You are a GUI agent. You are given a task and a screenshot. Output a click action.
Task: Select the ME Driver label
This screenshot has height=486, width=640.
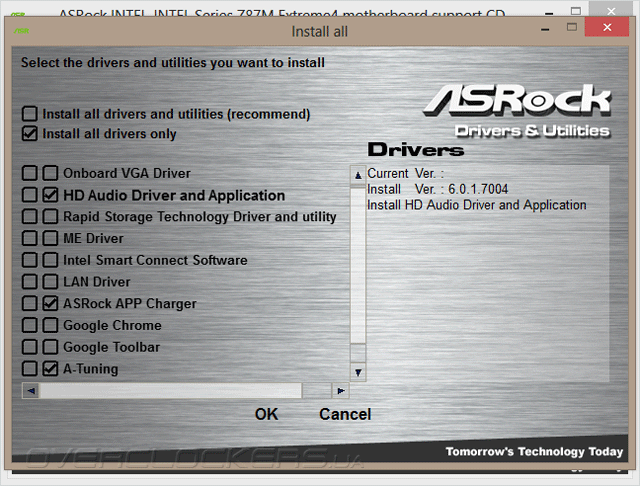coord(93,238)
